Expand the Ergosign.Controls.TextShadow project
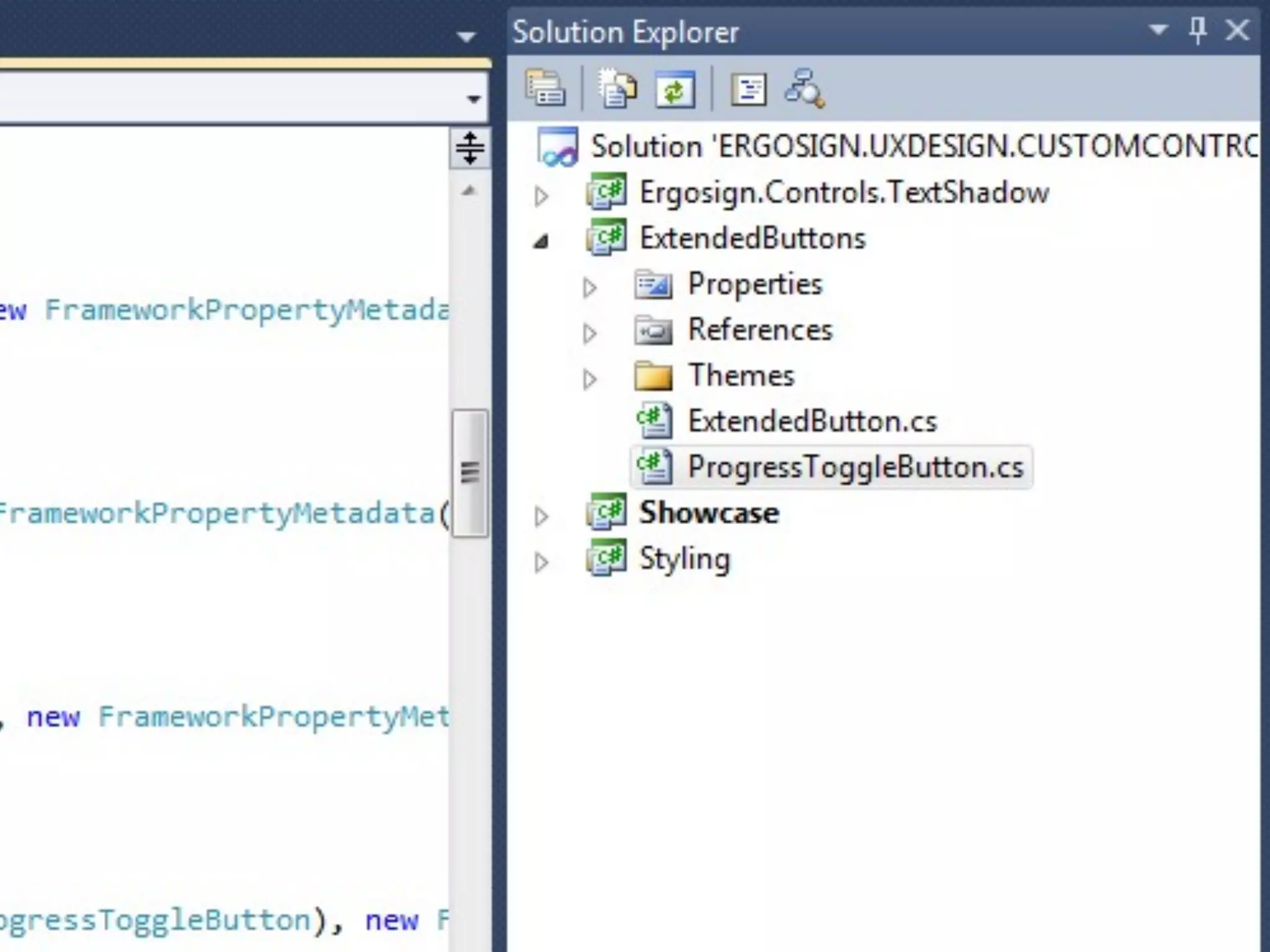 click(541, 195)
